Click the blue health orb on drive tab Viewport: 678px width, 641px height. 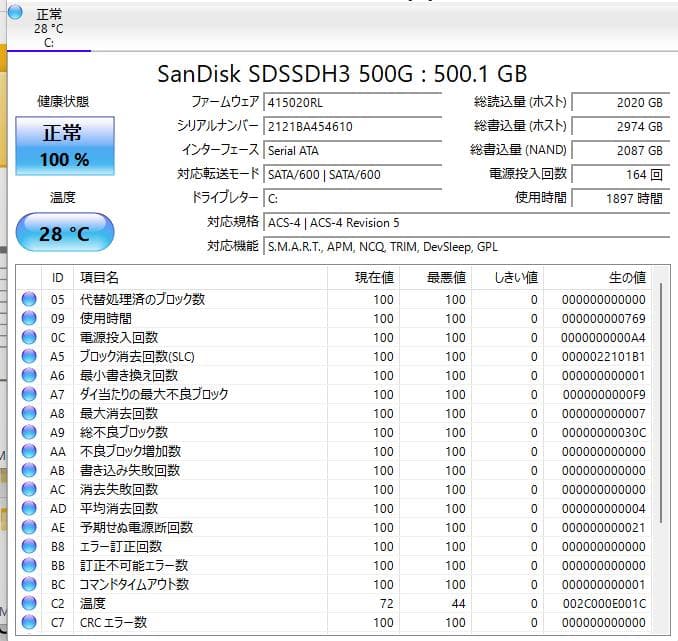point(15,12)
